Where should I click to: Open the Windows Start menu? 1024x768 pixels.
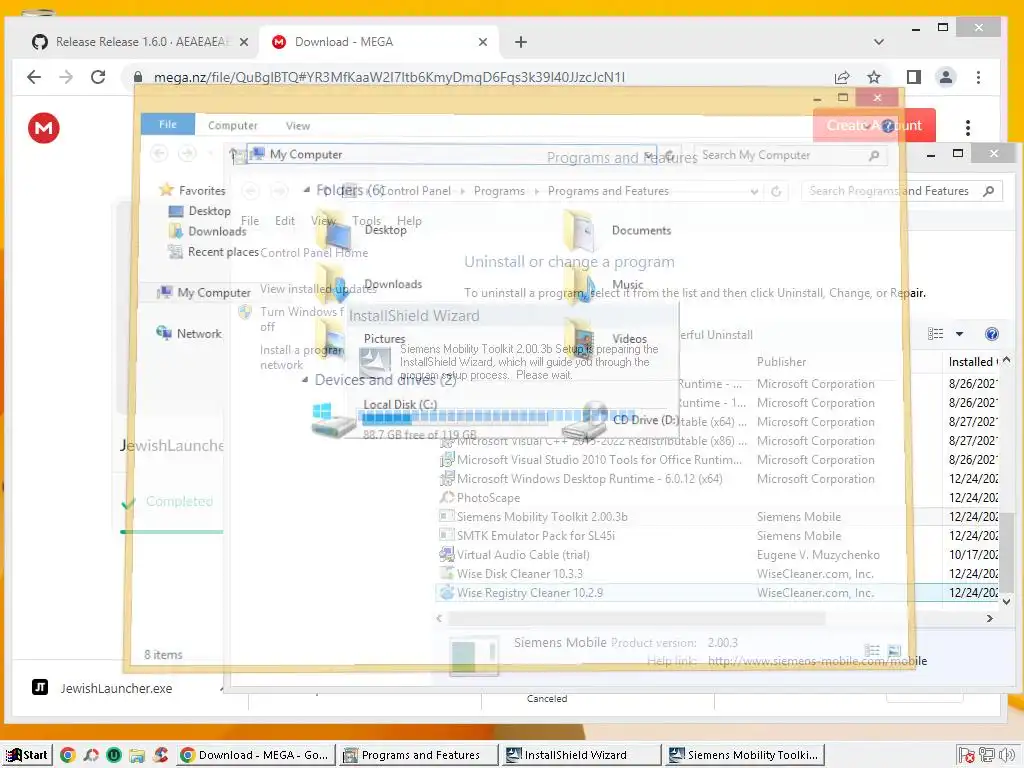coord(27,755)
